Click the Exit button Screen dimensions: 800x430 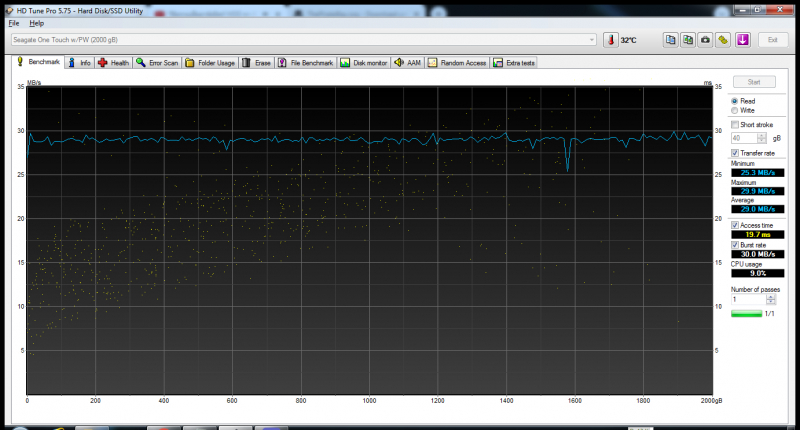click(772, 40)
